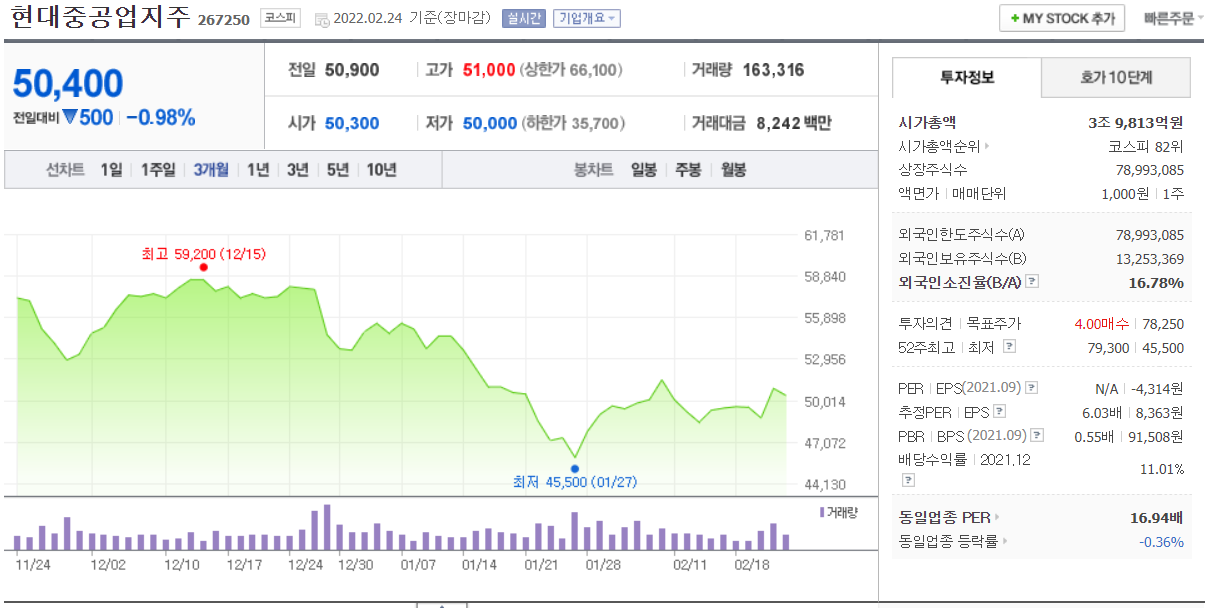Image resolution: width=1211 pixels, height=608 pixels.
Task: Open the help icon next to 외국인소진율(B/A)
Action: (x=1031, y=281)
